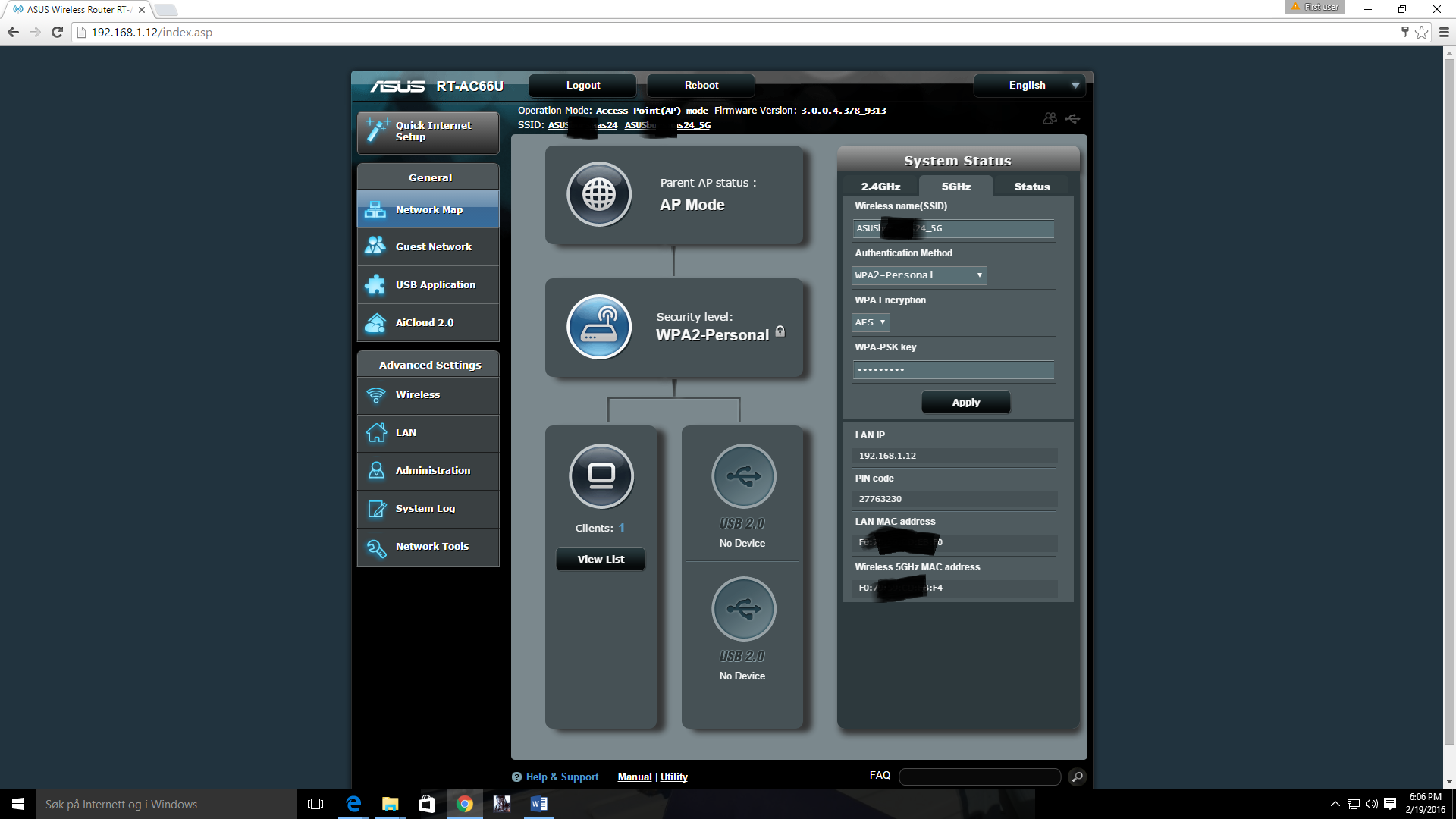Open Quick Internet Setup wizard icon

377,130
